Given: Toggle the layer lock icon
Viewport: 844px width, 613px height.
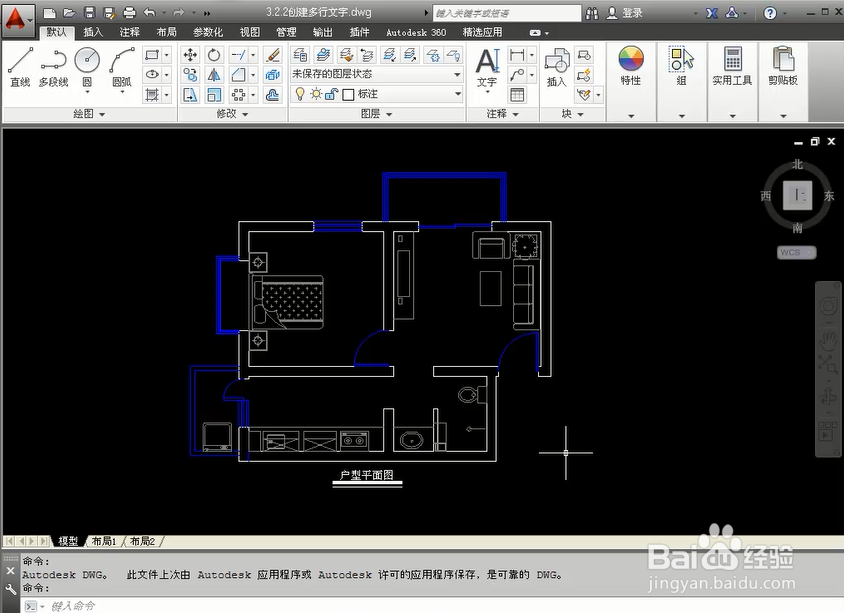Looking at the screenshot, I should tap(332, 93).
